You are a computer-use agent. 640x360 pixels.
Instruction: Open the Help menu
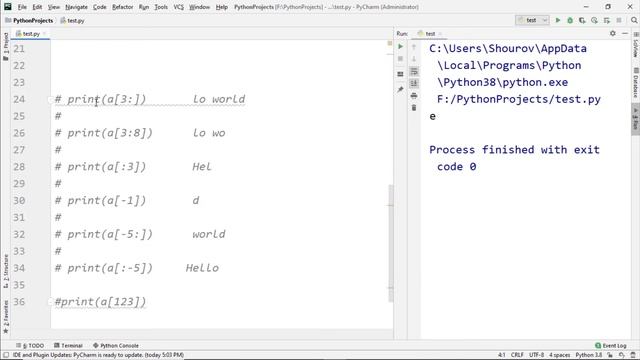222,7
